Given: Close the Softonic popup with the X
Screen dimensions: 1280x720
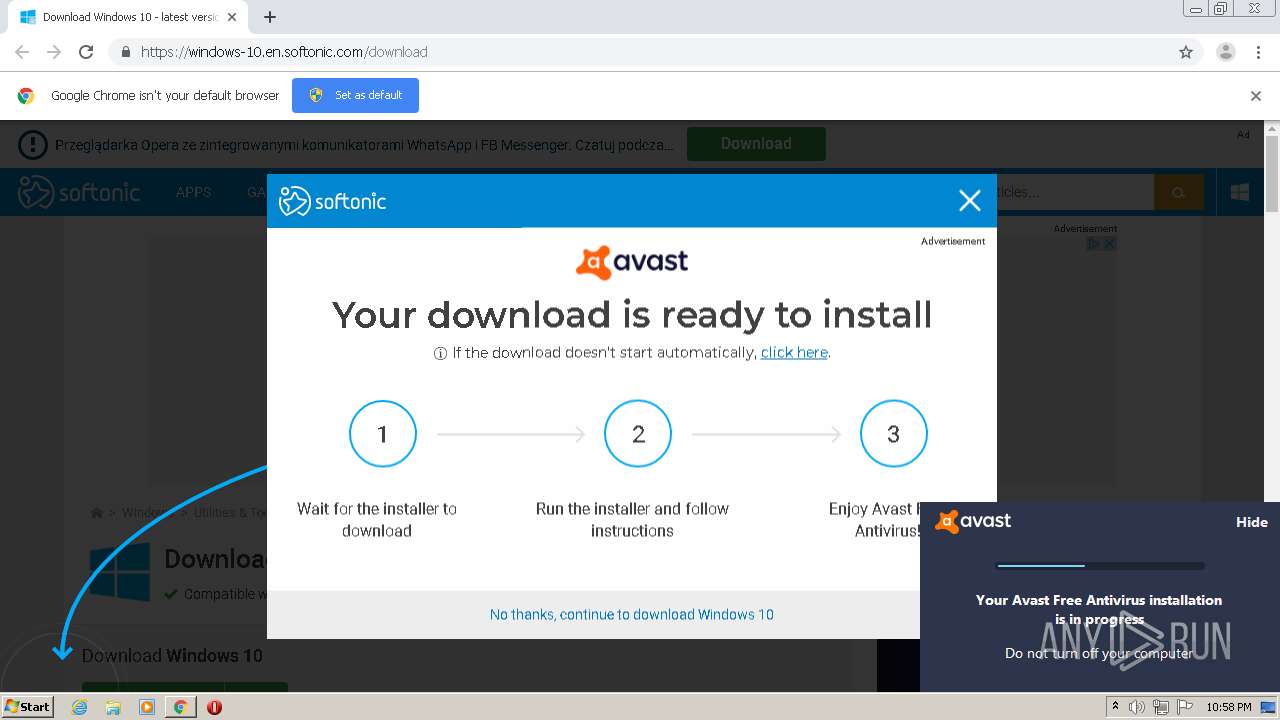Looking at the screenshot, I should point(969,201).
